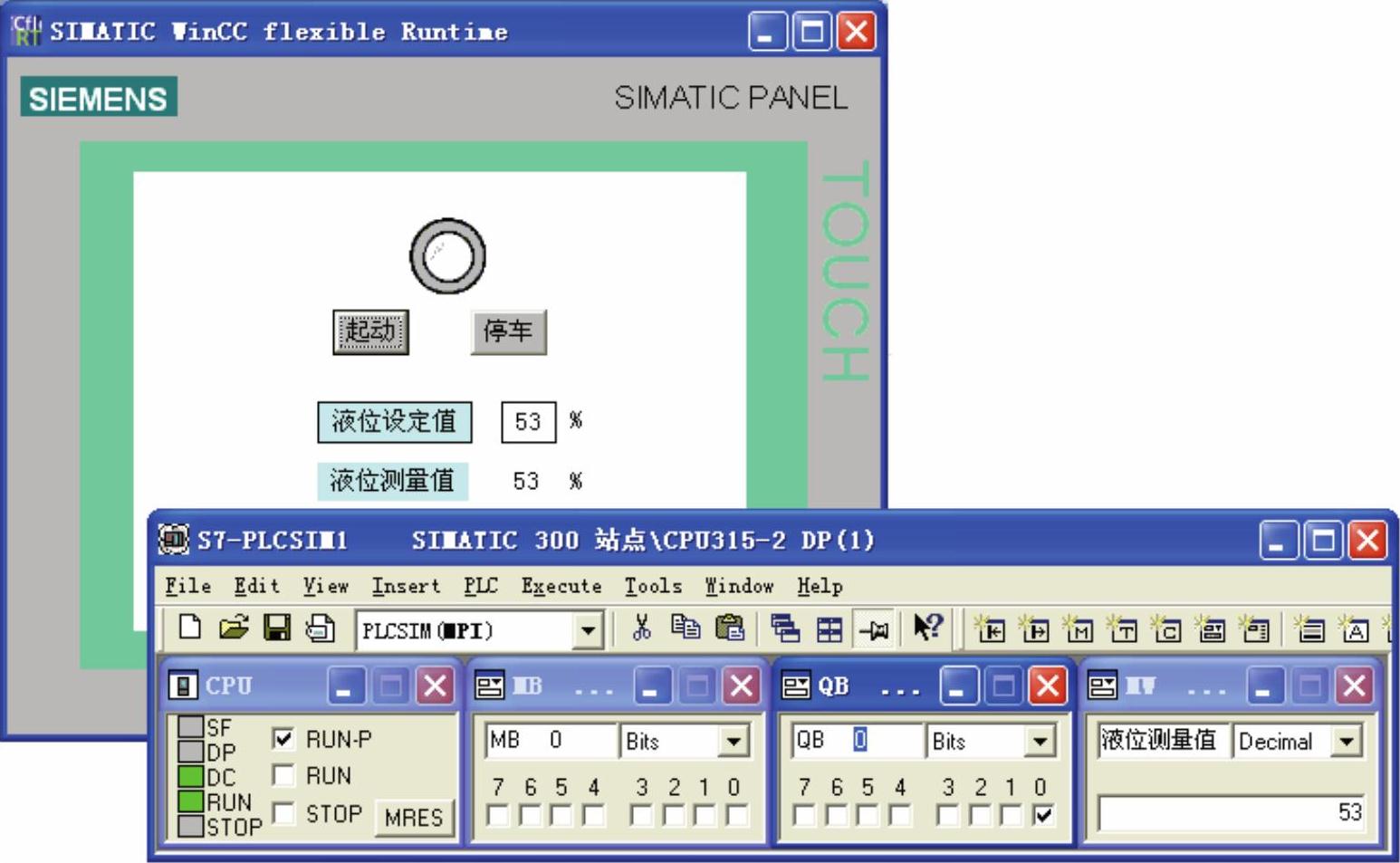
Task: Click the Save diskette toolbar icon
Action: click(x=276, y=628)
